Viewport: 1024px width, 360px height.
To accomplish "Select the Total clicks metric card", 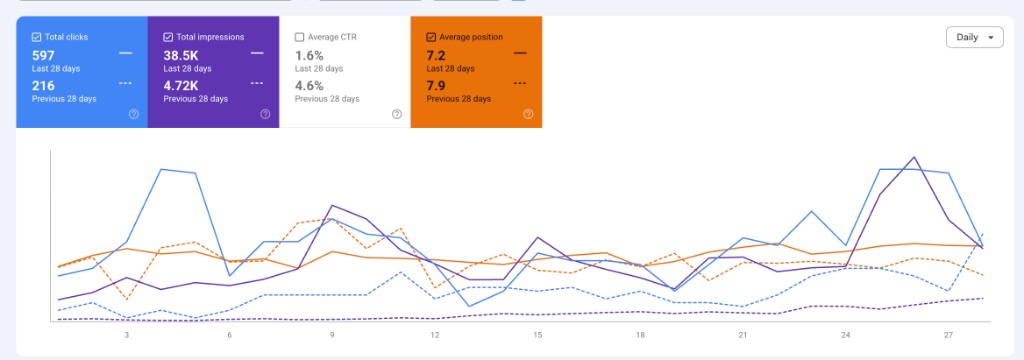I will tap(82, 72).
